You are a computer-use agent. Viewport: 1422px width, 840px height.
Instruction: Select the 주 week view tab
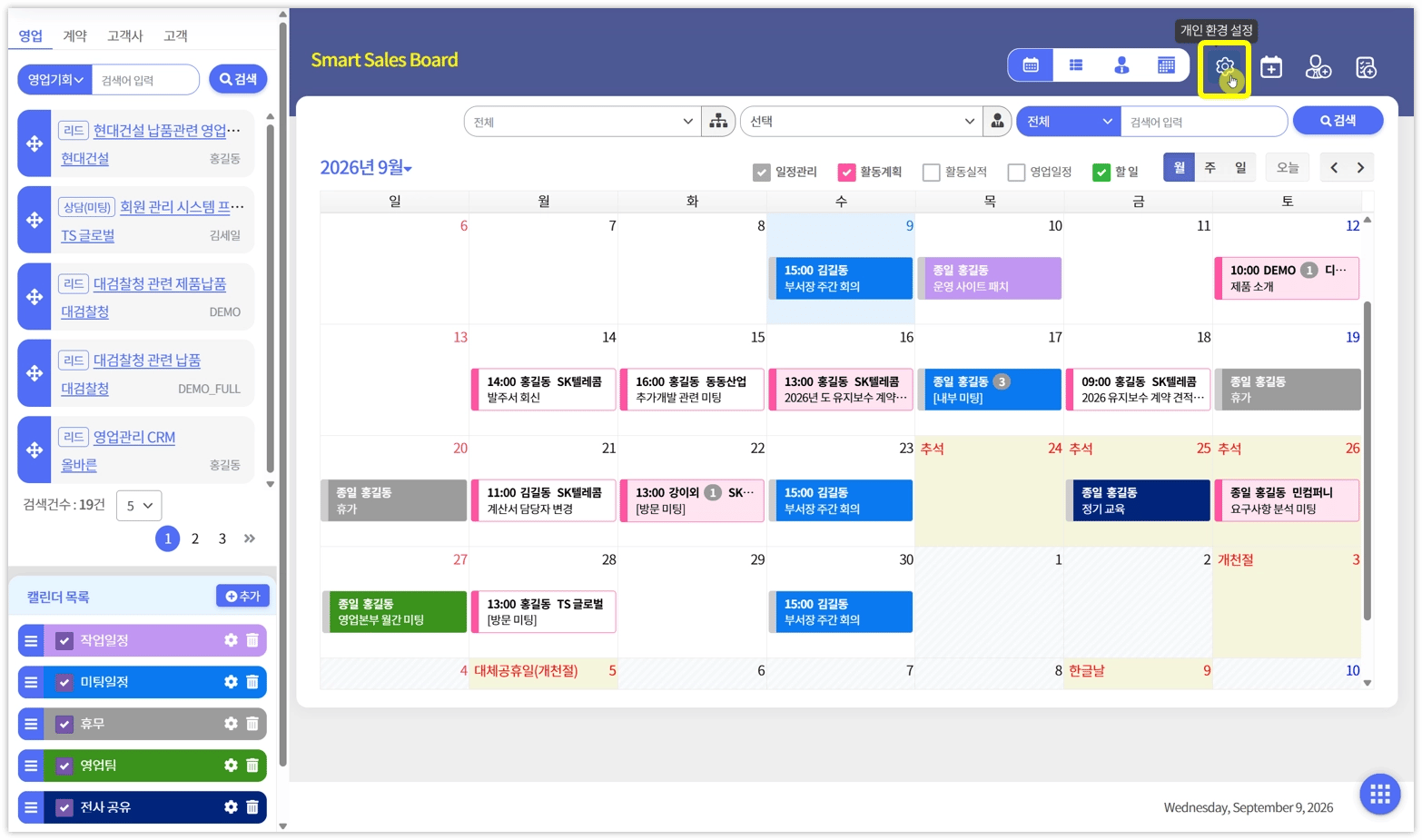(x=1210, y=167)
